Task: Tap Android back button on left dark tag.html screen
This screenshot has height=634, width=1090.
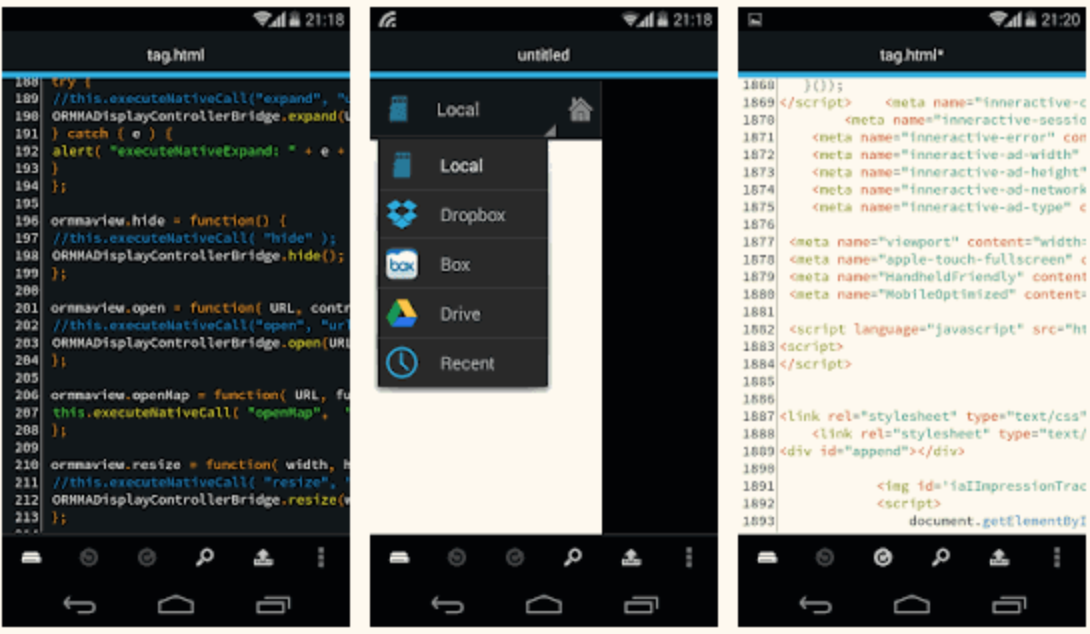Action: click(79, 605)
